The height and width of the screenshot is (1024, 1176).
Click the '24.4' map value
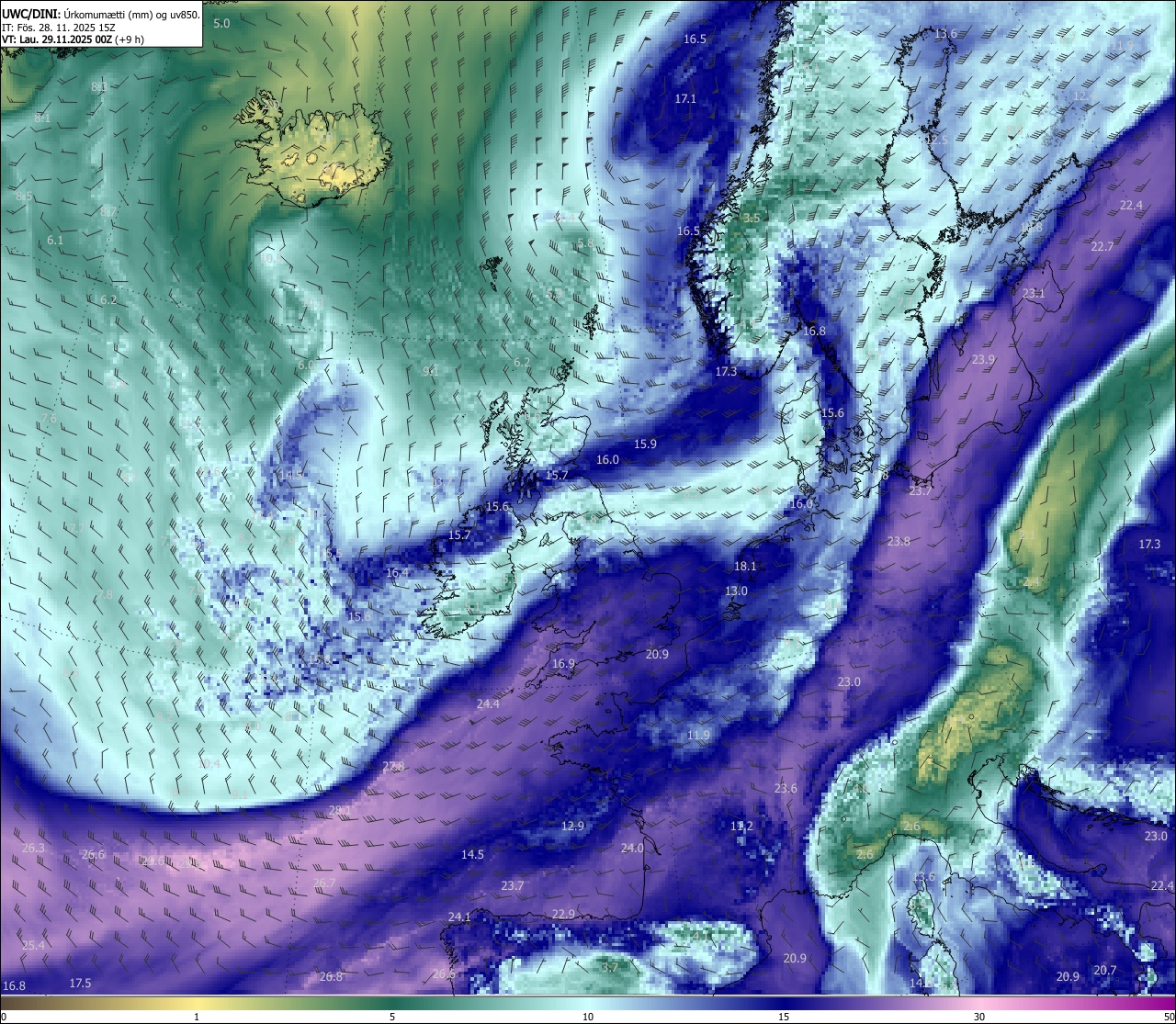coord(488,703)
